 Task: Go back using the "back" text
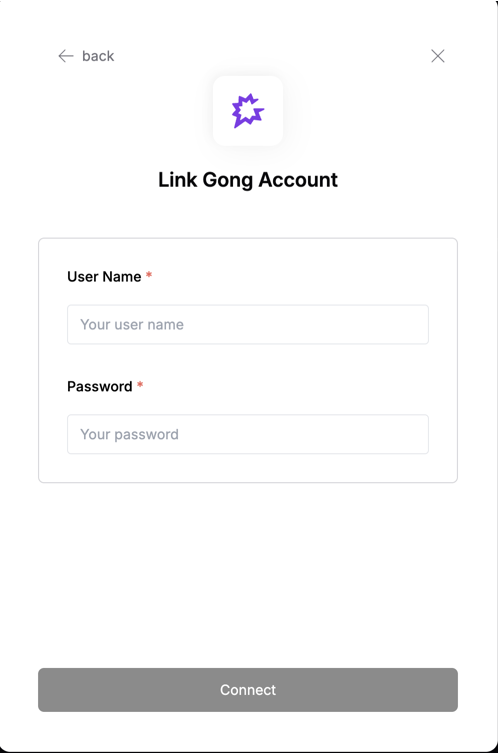pyautogui.click(x=98, y=56)
